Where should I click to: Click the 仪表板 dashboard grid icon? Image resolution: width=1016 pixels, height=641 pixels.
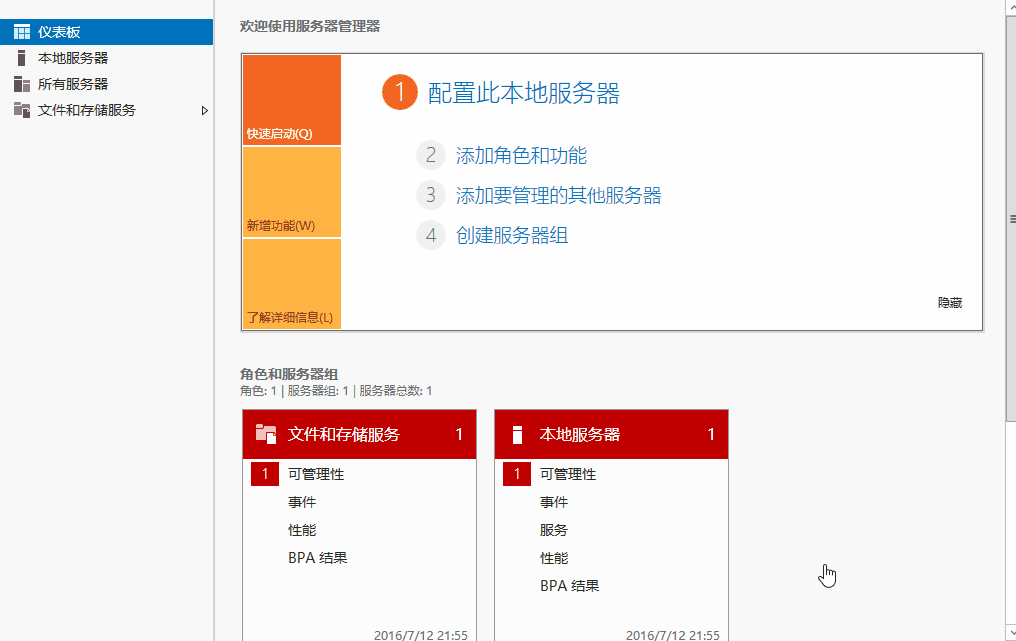pos(22,32)
